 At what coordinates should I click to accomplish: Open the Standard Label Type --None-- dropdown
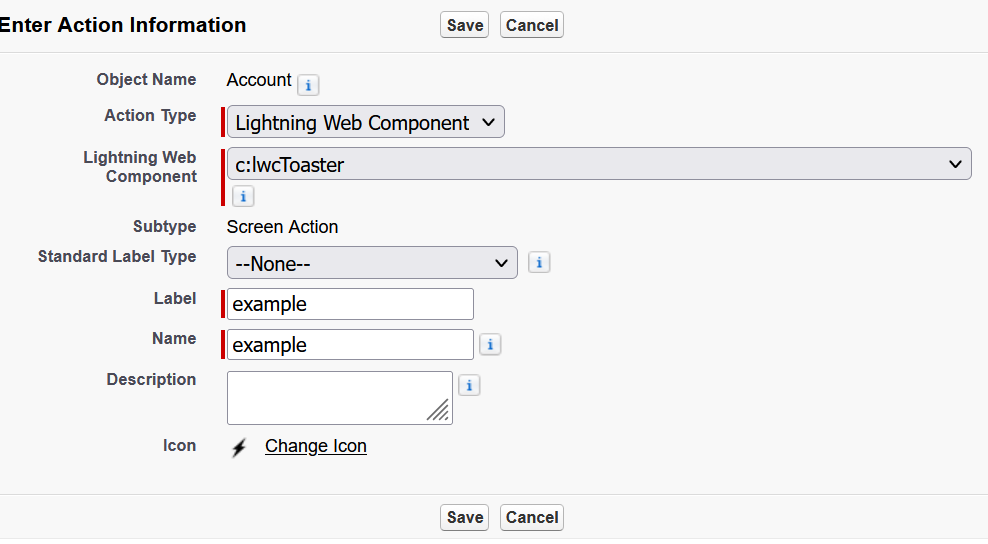(372, 263)
